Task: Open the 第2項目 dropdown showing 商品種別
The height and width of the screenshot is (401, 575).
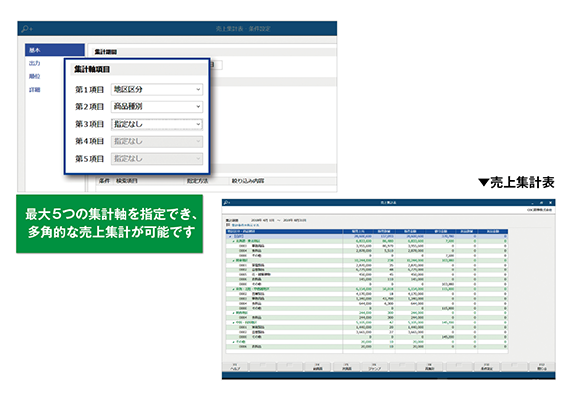Action: tap(157, 106)
